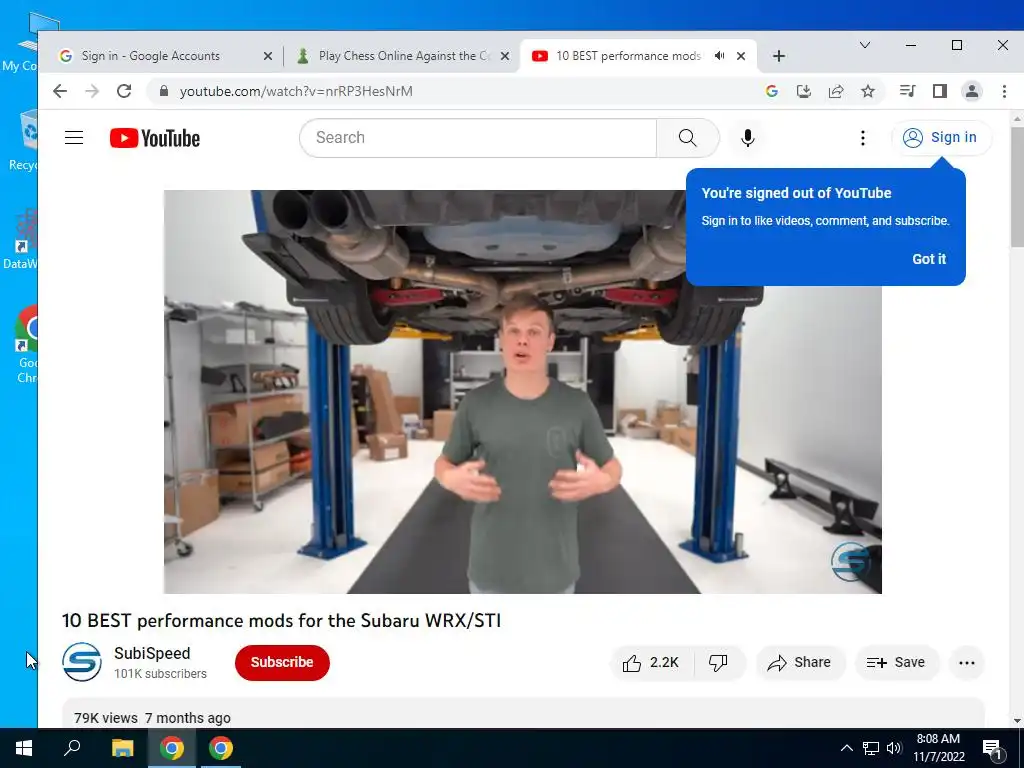
Task: Open media control toolbar icon
Action: click(x=907, y=91)
